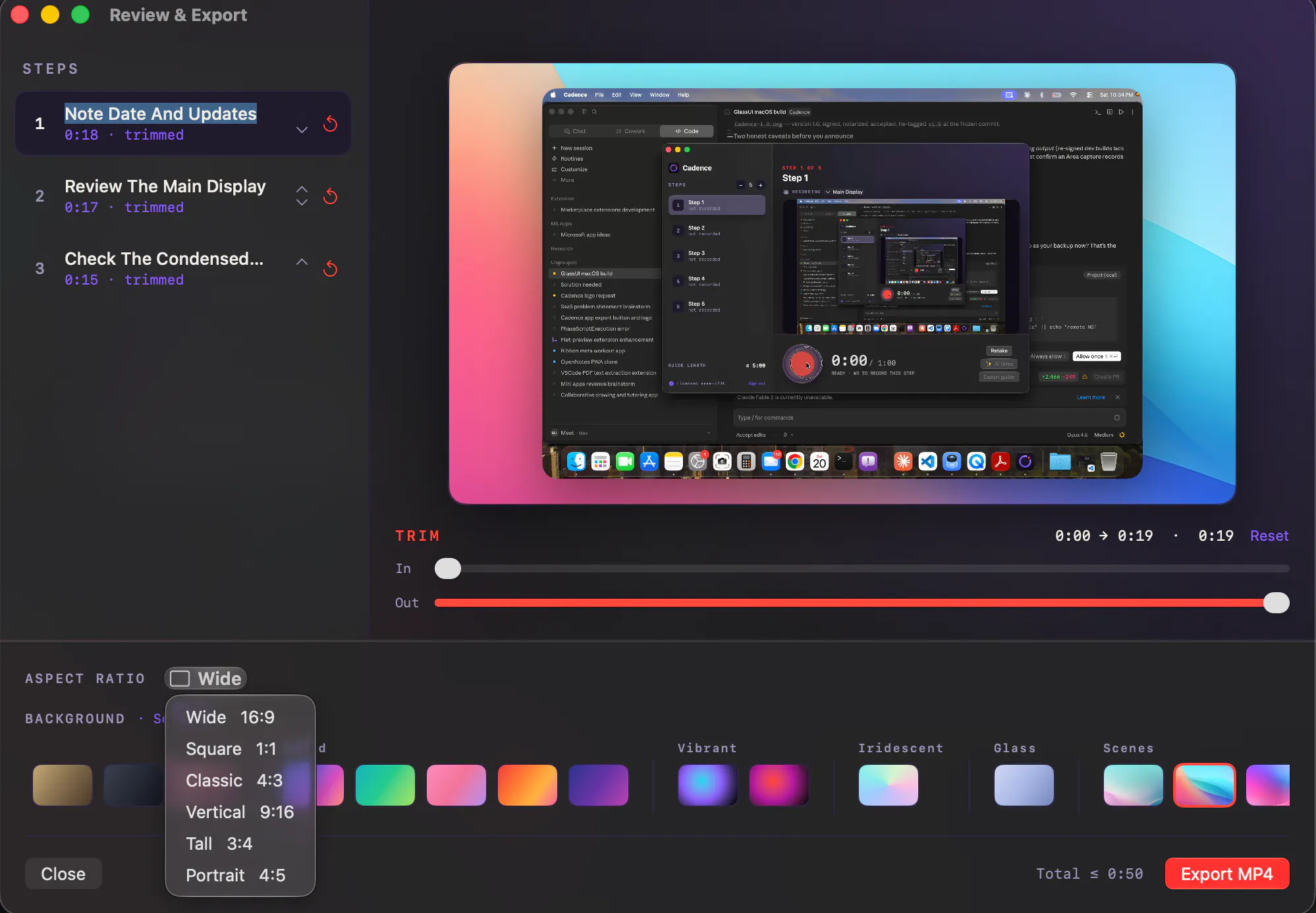Pick the Iridescent background swatch

pos(889,785)
